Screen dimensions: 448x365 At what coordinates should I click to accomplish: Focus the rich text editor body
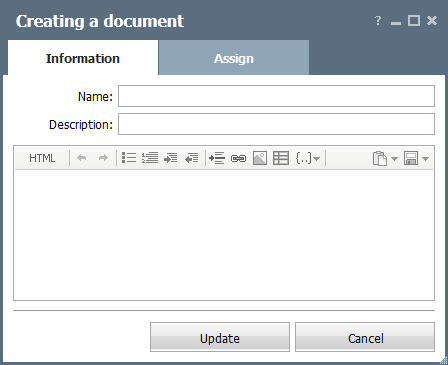pos(224,235)
